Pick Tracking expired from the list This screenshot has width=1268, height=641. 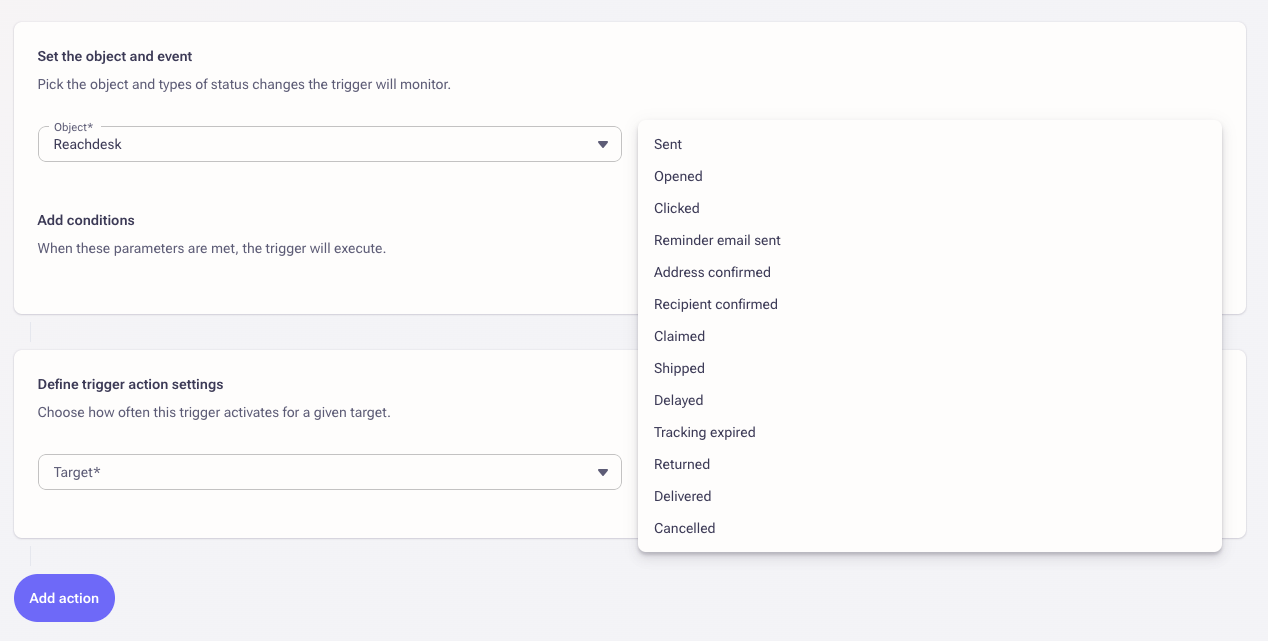coord(704,432)
